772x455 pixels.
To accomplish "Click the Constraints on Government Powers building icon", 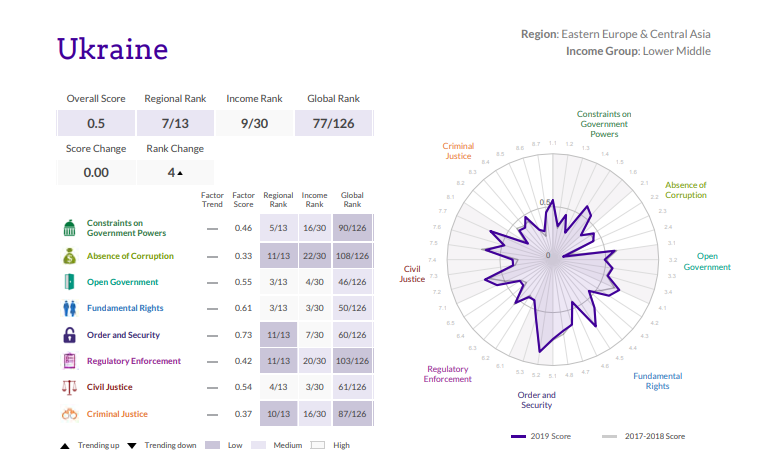I will coord(69,228).
